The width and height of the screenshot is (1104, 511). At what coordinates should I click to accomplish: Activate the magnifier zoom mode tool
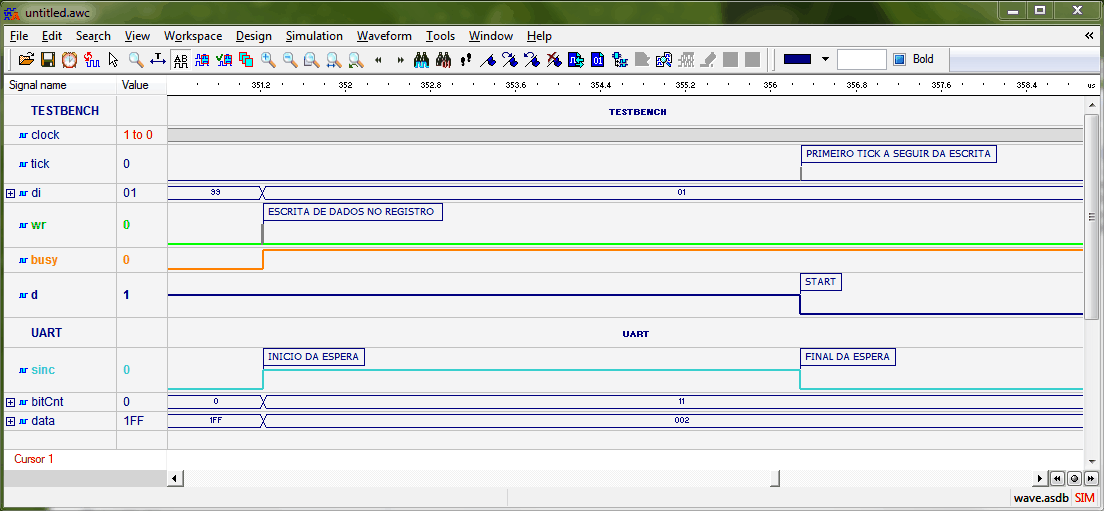(135, 60)
